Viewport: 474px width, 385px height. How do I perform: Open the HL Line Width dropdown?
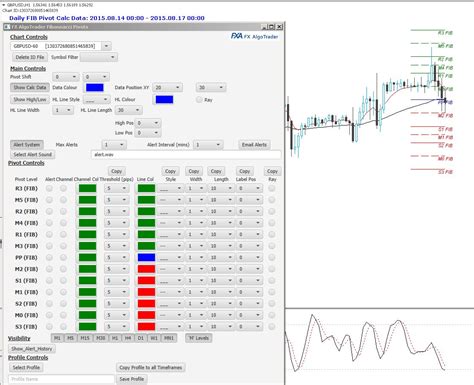pos(63,110)
